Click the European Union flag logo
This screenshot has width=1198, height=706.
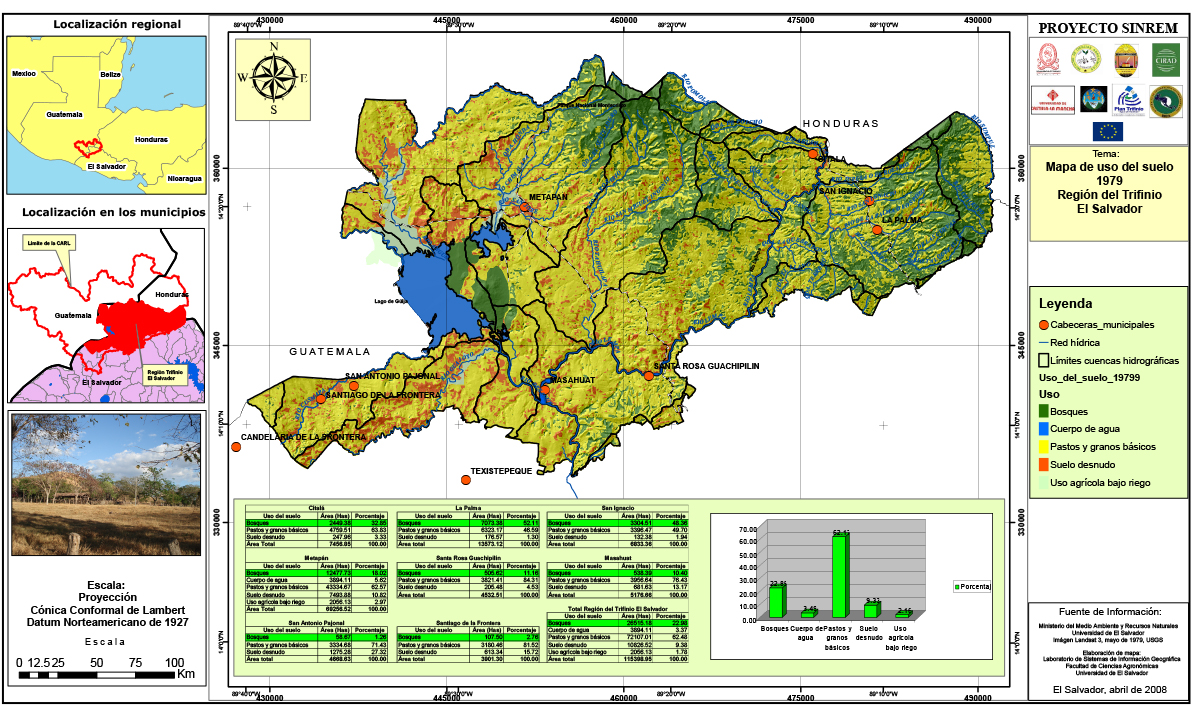point(1107,130)
